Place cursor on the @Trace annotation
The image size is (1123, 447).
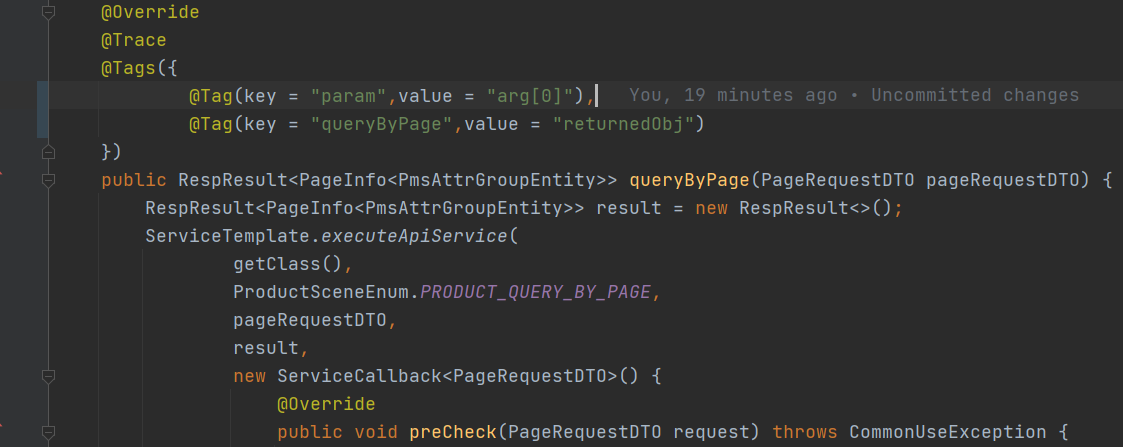(x=133, y=41)
